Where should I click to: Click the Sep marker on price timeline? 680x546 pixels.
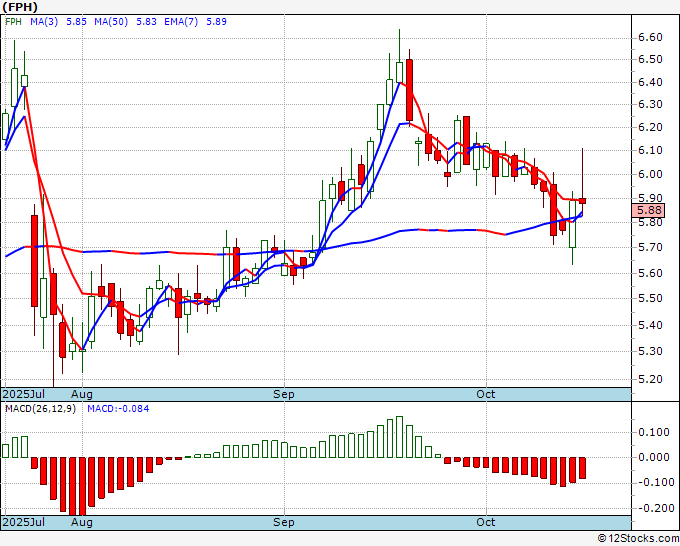click(x=284, y=394)
